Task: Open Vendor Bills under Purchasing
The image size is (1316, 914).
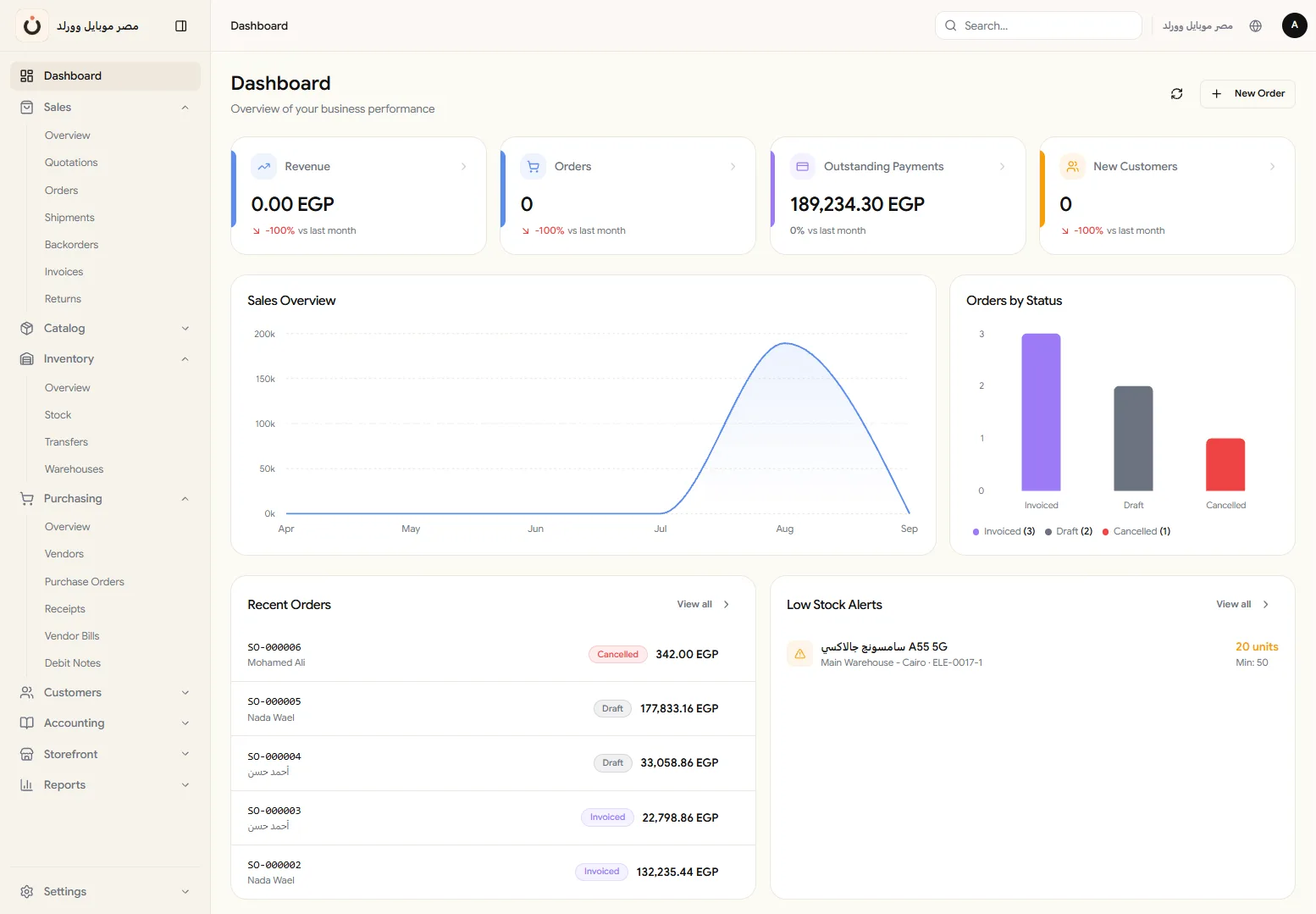Action: 72,636
